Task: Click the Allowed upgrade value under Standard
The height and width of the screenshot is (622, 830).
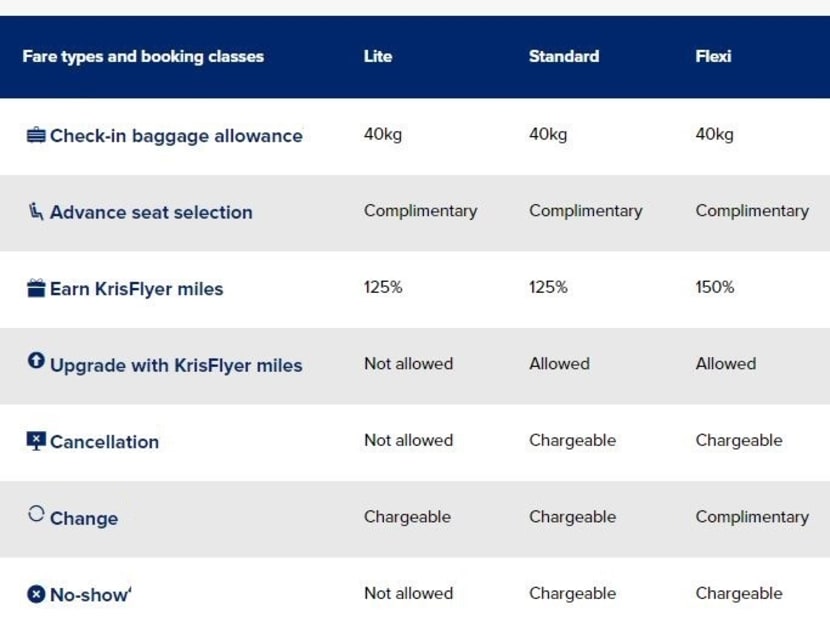Action: click(558, 364)
